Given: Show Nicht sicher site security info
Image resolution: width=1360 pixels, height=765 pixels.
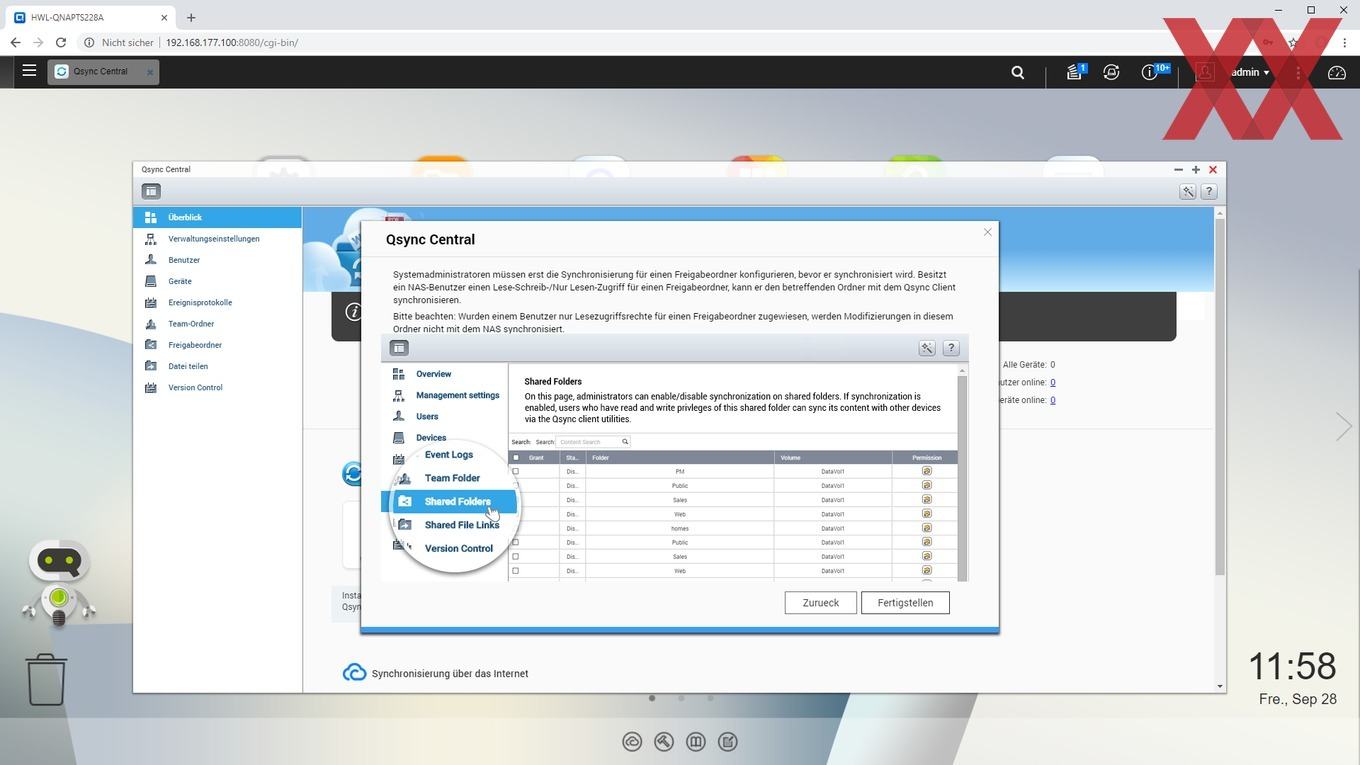Looking at the screenshot, I should [x=119, y=43].
